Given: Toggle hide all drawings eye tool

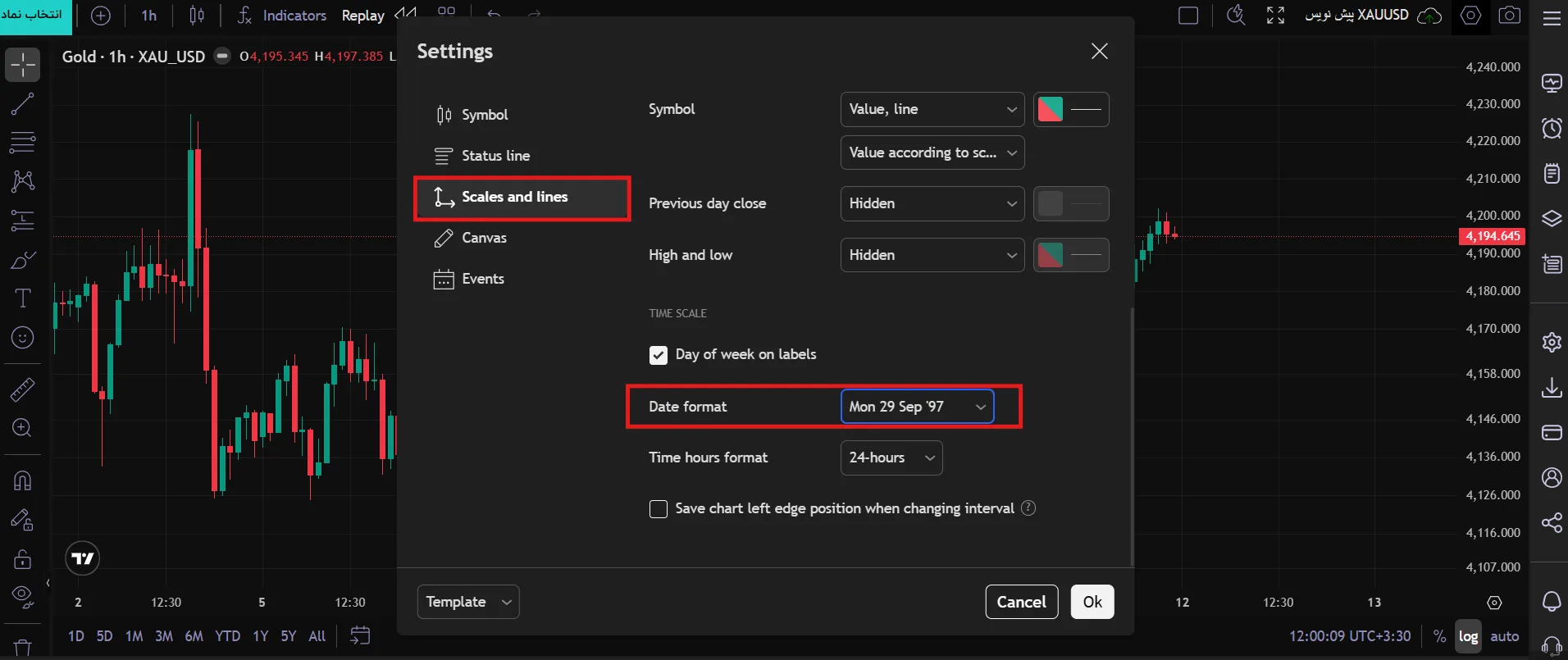Looking at the screenshot, I should click(22, 597).
